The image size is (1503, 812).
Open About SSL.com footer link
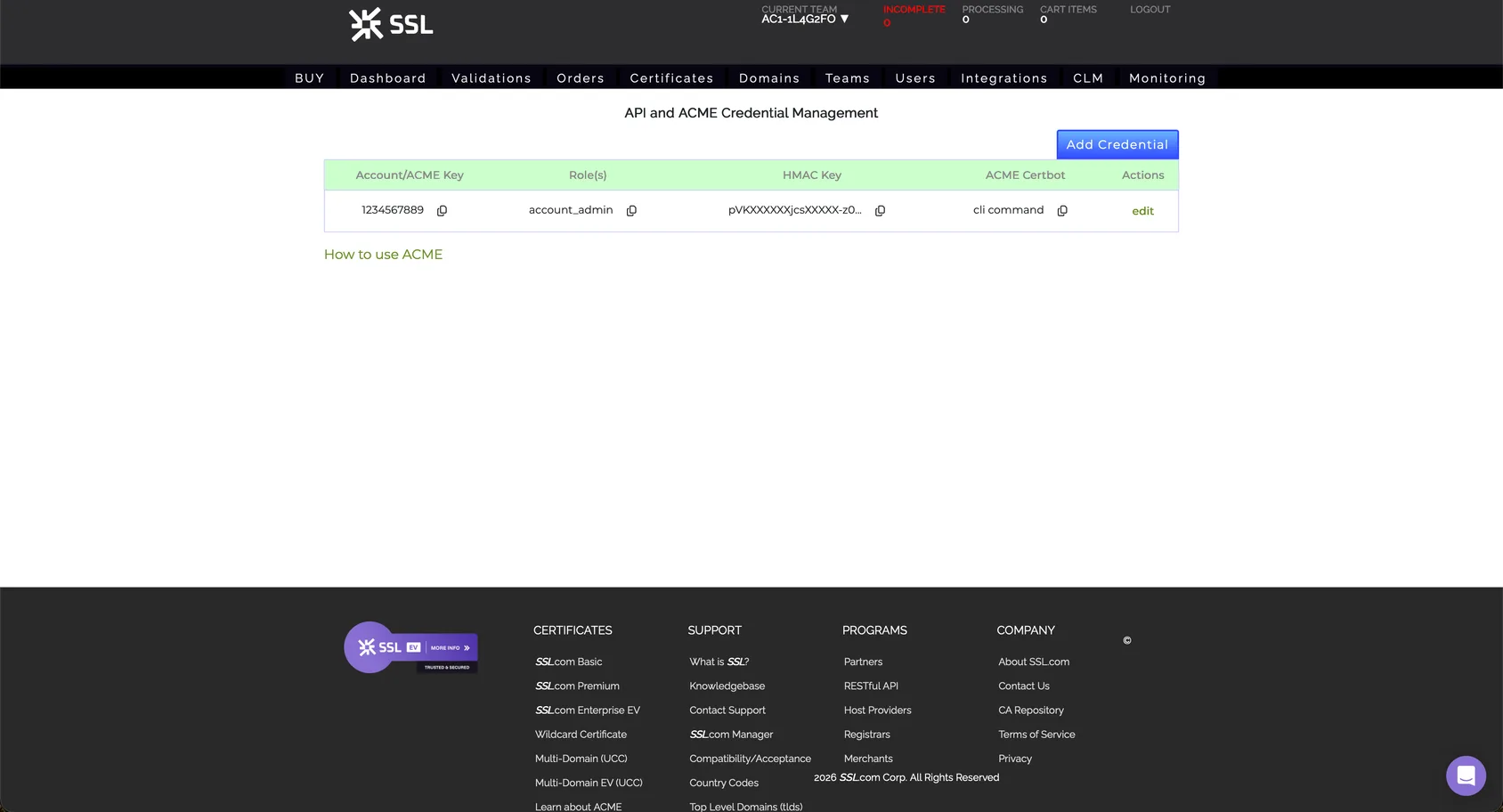[1034, 662]
